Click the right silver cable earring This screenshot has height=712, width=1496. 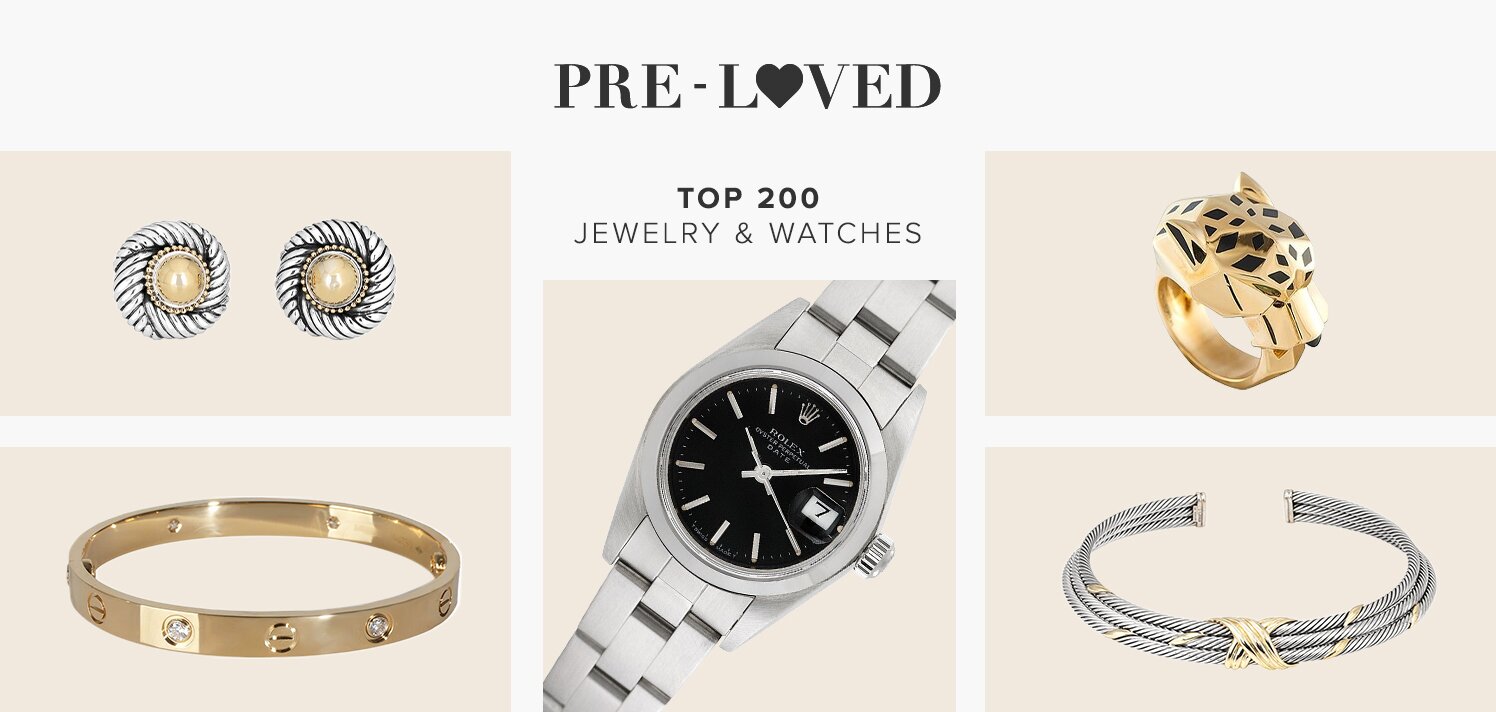pyautogui.click(x=335, y=279)
